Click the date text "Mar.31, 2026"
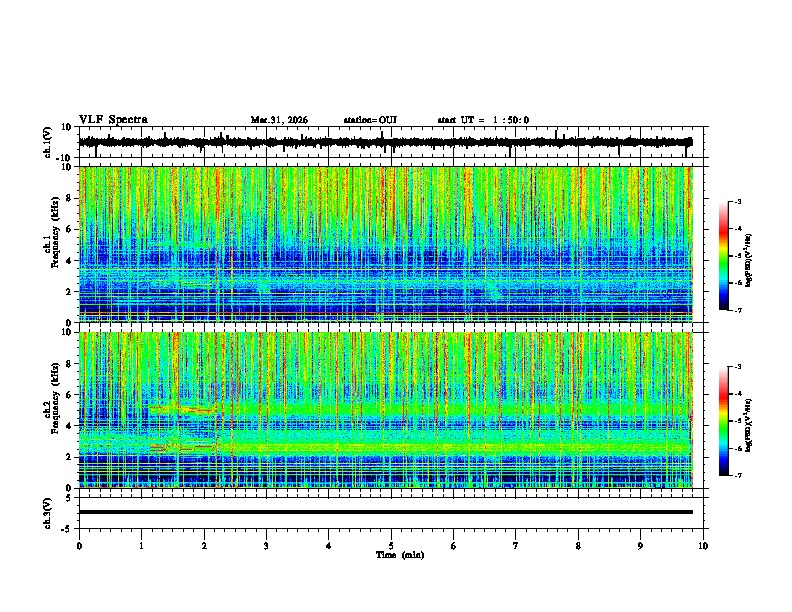The width and height of the screenshot is (792, 612). [279, 120]
